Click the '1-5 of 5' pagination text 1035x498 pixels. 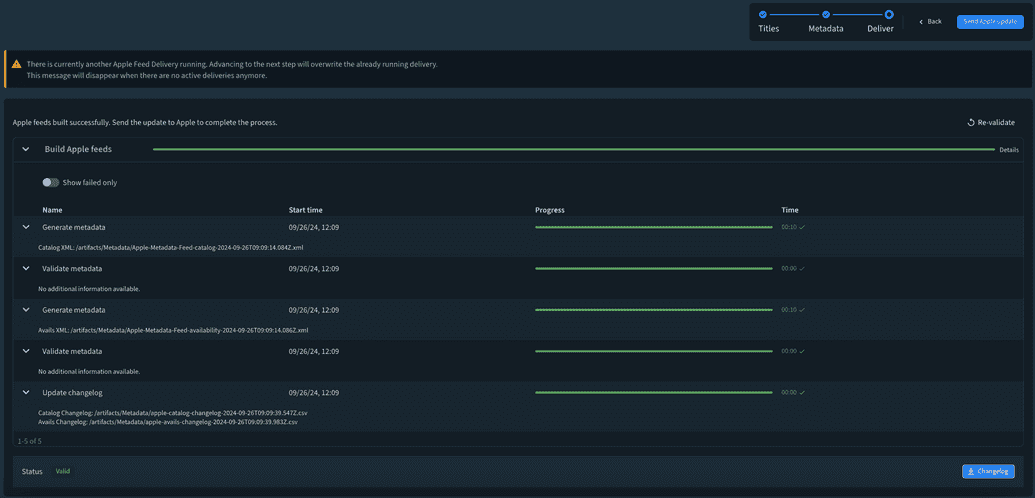pyautogui.click(x=30, y=440)
